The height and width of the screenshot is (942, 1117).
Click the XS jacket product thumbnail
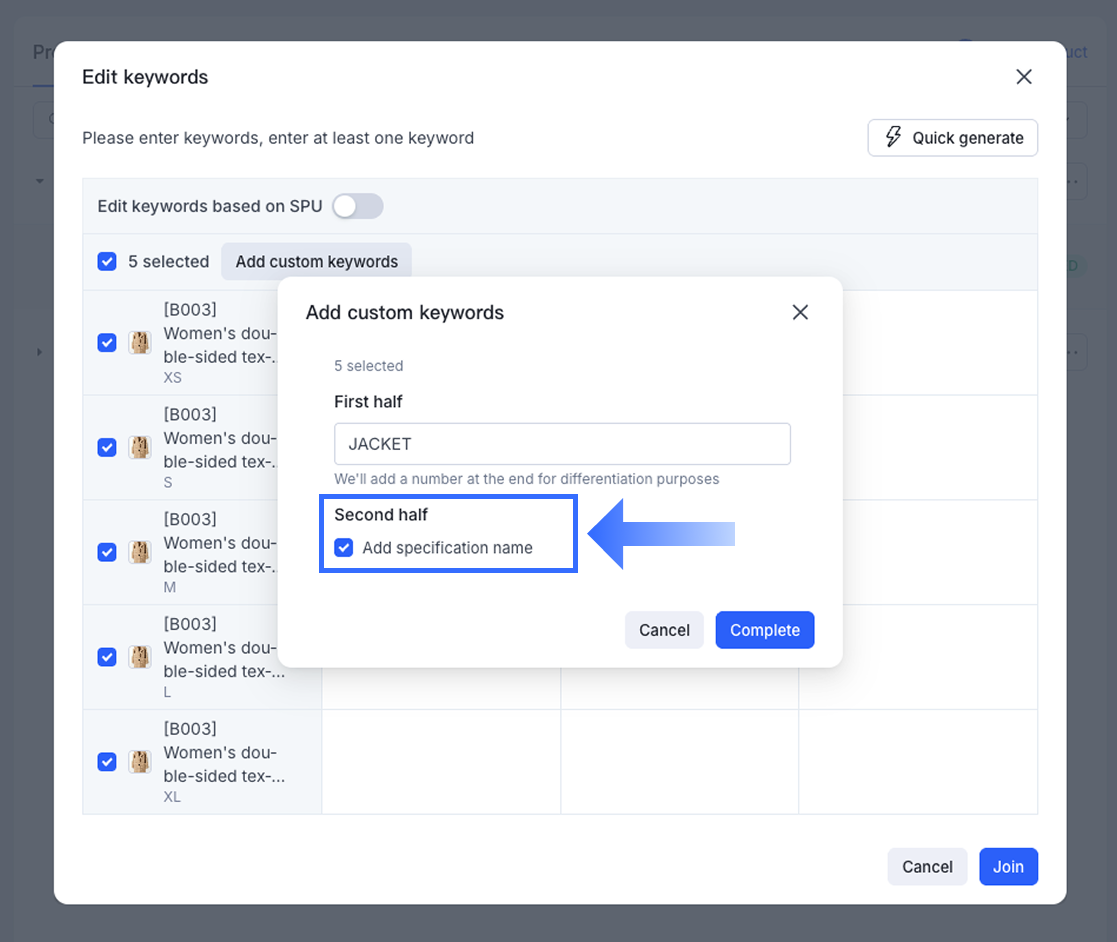tap(141, 343)
